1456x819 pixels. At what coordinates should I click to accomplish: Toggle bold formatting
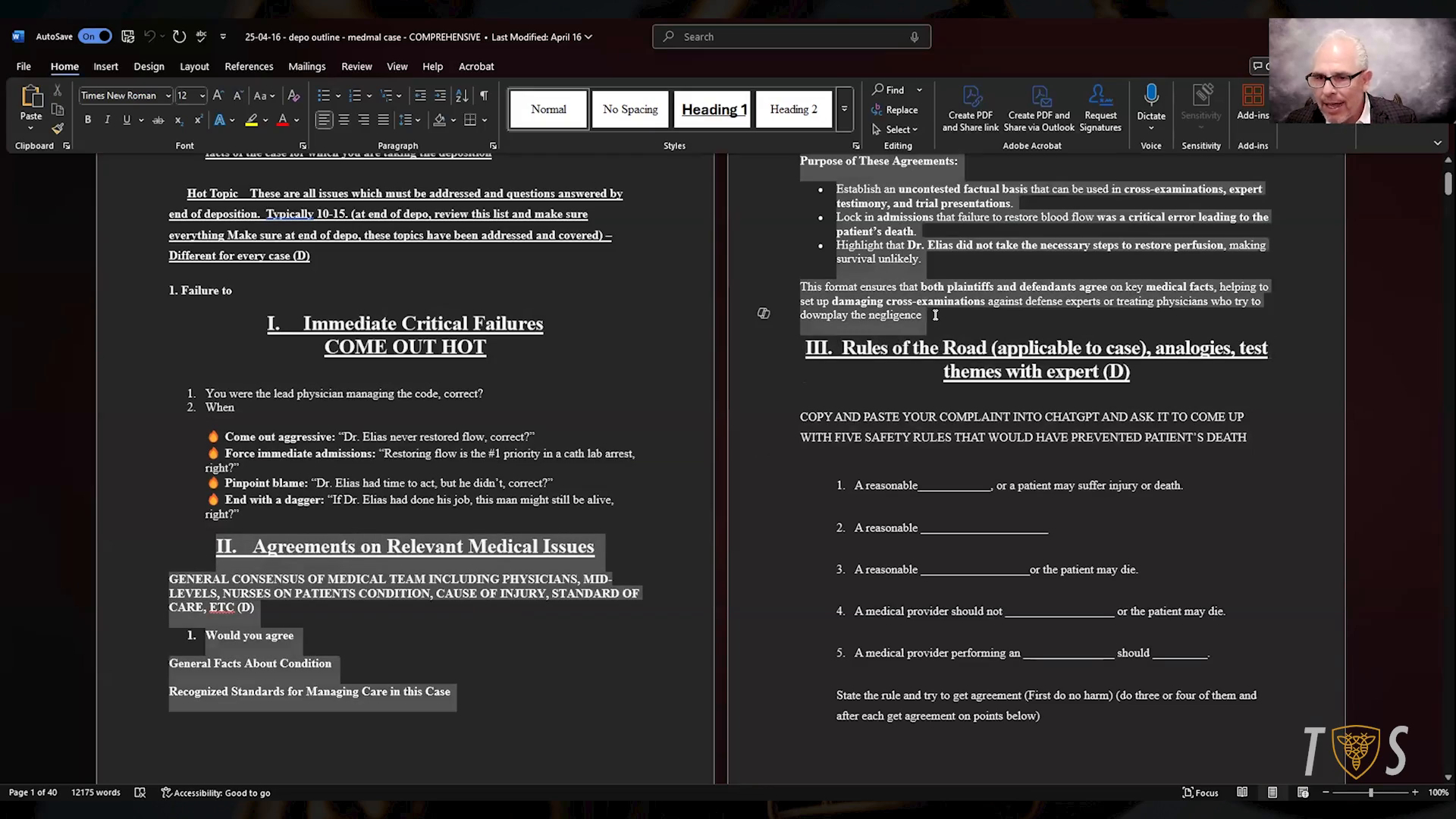[x=88, y=120]
